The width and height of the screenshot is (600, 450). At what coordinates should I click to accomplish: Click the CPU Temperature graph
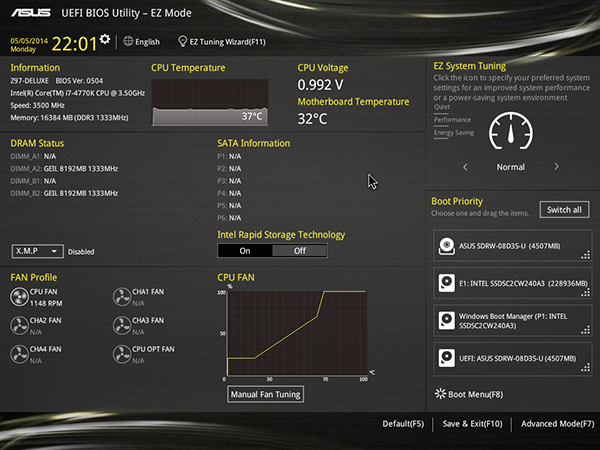click(x=210, y=102)
